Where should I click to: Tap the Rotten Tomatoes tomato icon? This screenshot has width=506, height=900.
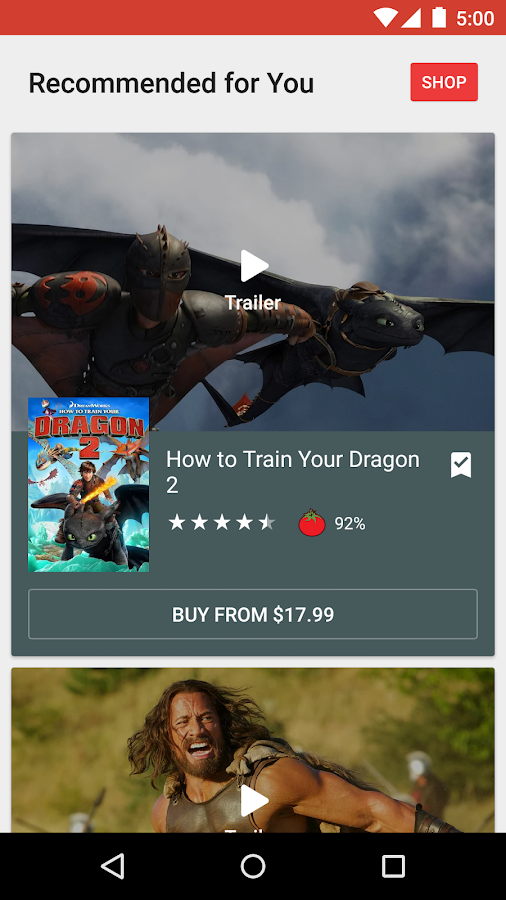tap(312, 523)
